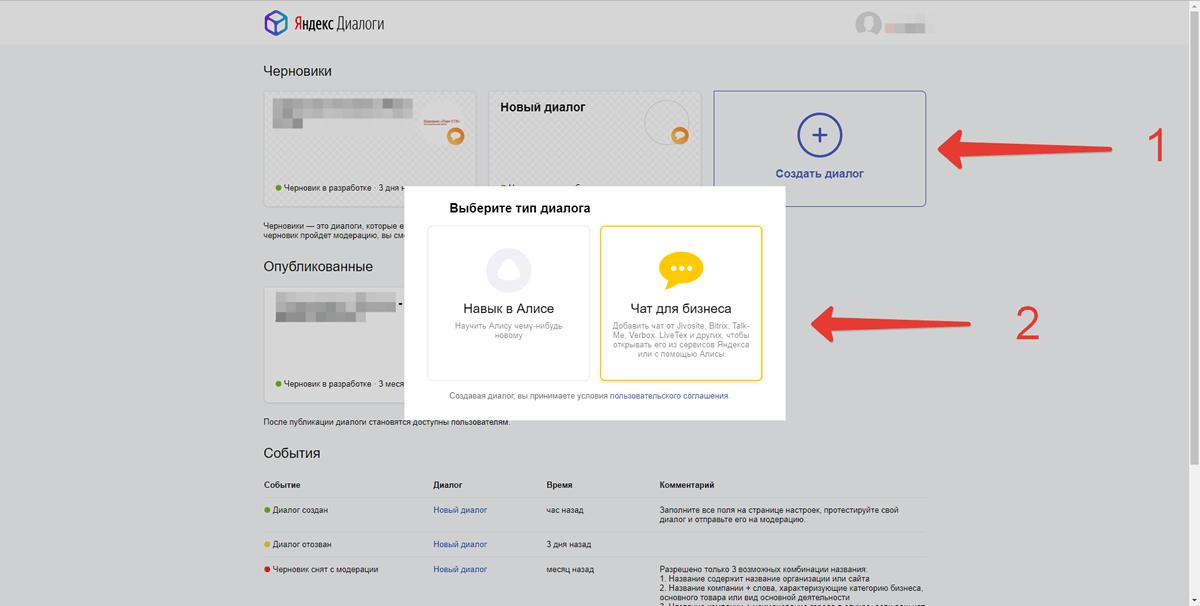Choose the Чат для бизнеса dialog type
The height and width of the screenshot is (606, 1200).
point(681,303)
